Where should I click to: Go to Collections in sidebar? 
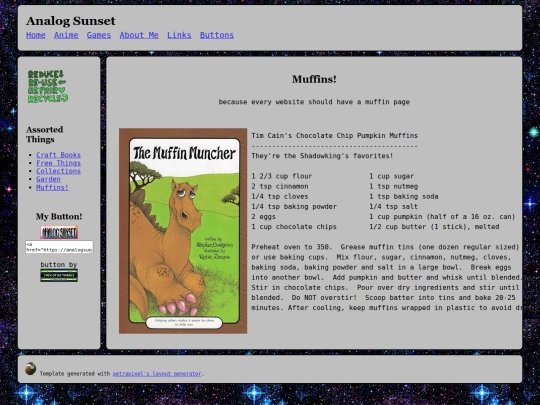click(59, 171)
